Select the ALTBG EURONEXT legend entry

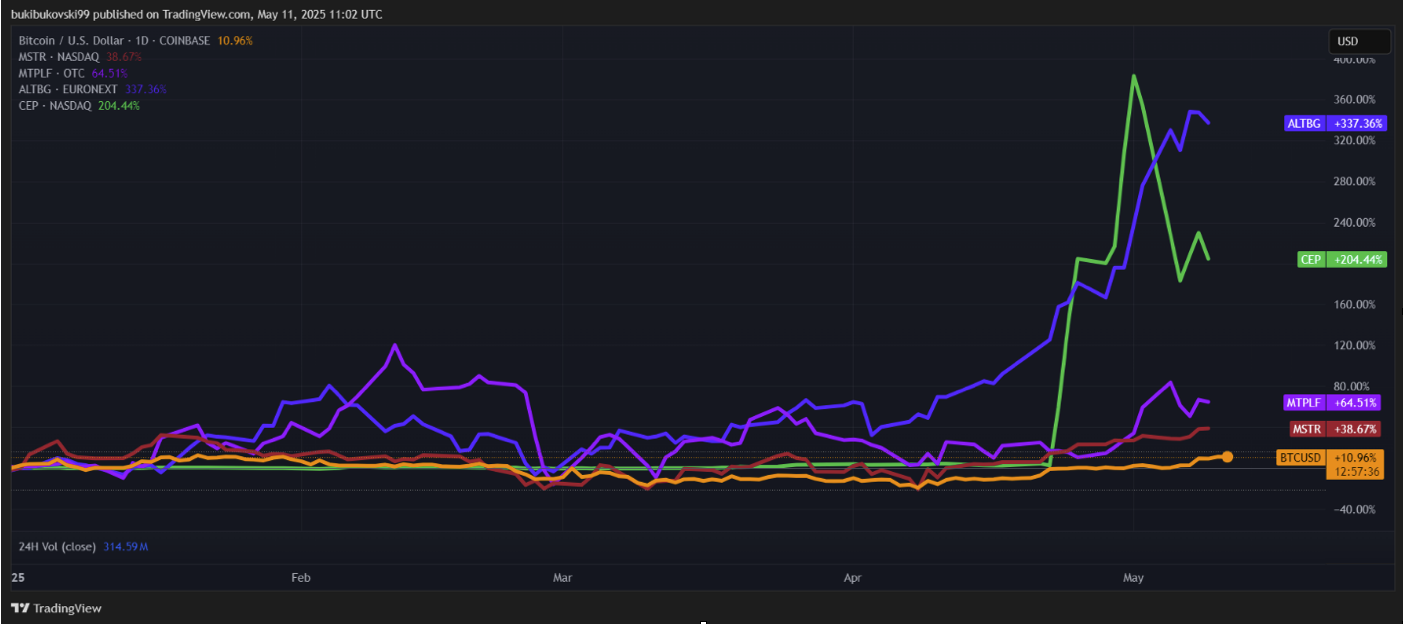pos(68,89)
